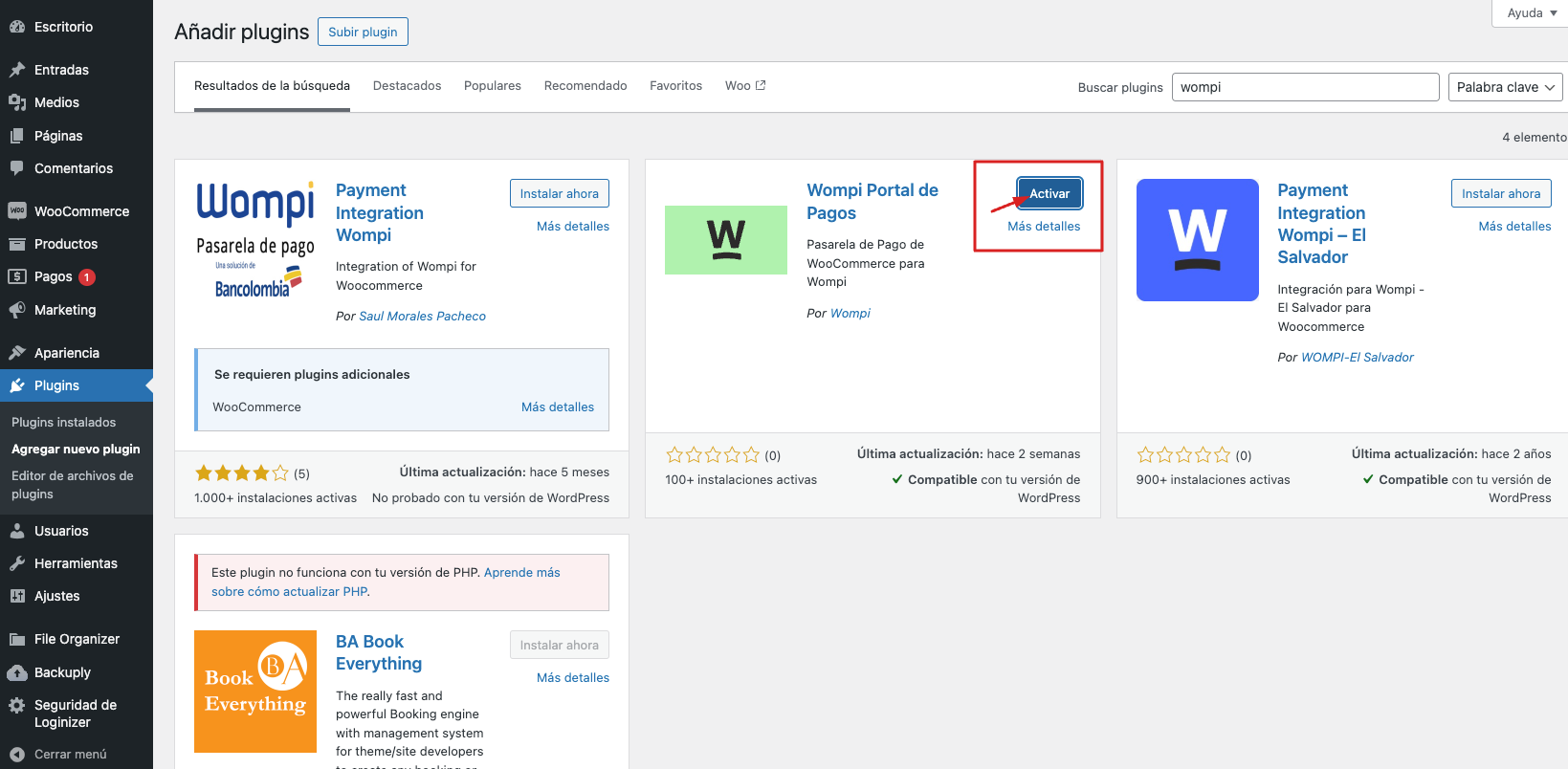The width and height of the screenshot is (1568, 769).
Task: Open Plugins instalados in the sidebar
Action: click(x=63, y=422)
